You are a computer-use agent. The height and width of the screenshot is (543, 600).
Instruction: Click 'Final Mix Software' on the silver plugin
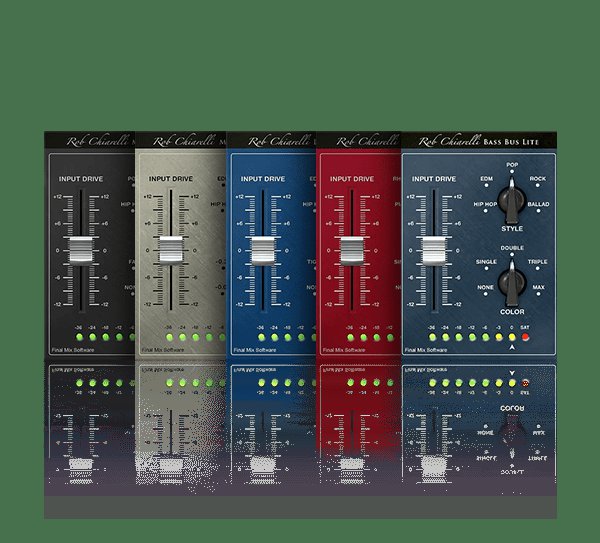click(163, 350)
